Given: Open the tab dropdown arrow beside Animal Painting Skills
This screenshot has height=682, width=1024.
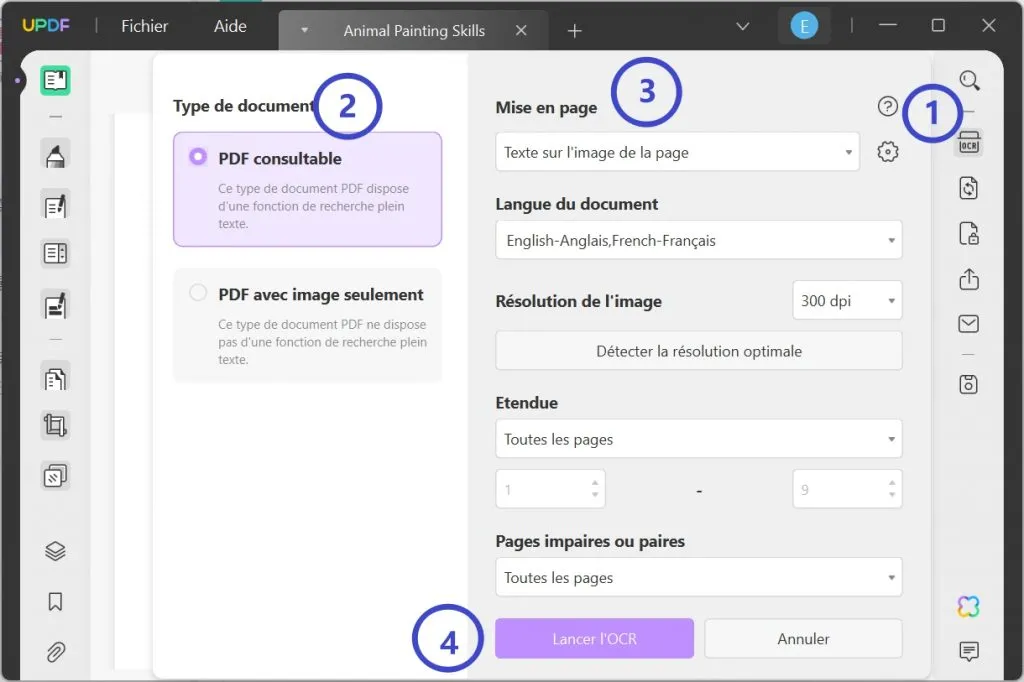Looking at the screenshot, I should pyautogui.click(x=304, y=30).
